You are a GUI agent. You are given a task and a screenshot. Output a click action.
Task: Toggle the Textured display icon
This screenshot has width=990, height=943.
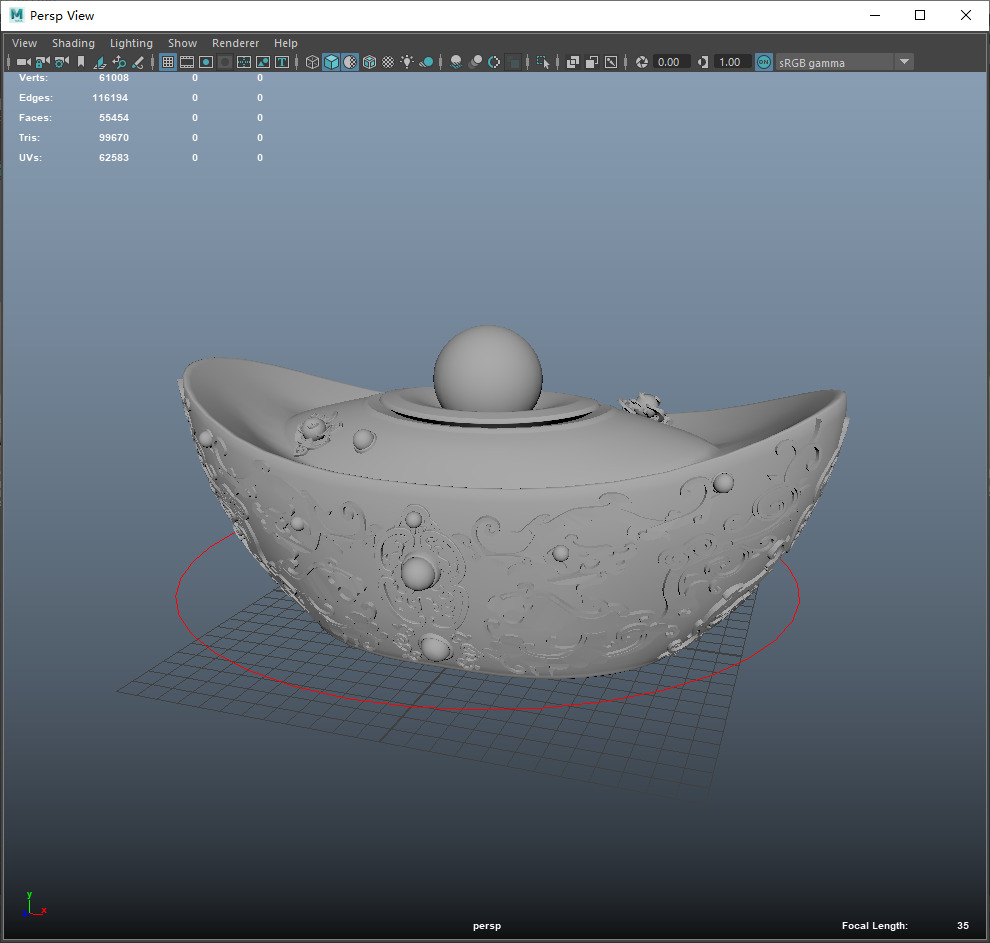pyautogui.click(x=388, y=62)
